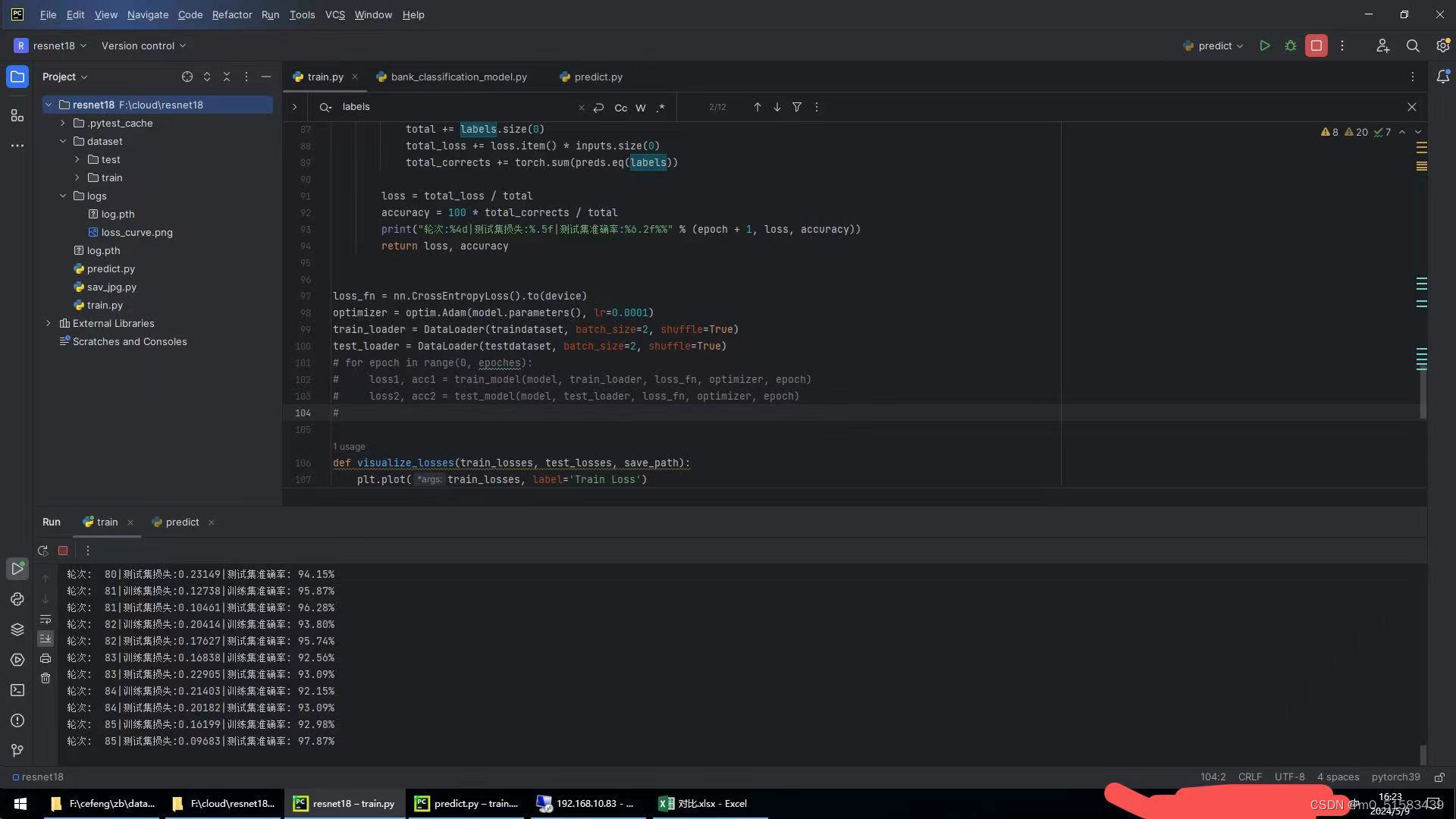Toggle read-only lock in status bar
The height and width of the screenshot is (819, 1456).
click(1439, 777)
